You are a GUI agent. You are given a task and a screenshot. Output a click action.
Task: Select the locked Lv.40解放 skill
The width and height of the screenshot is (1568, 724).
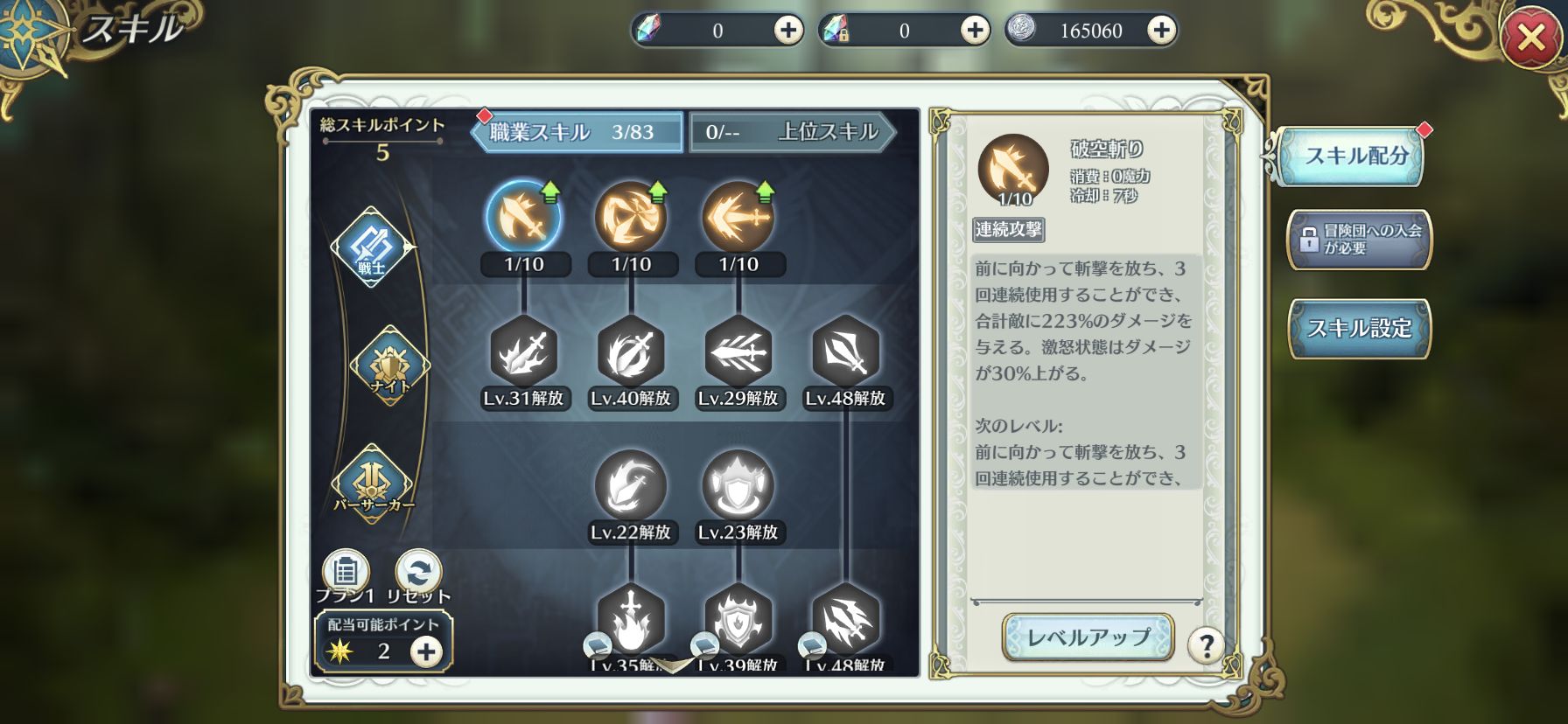631,352
